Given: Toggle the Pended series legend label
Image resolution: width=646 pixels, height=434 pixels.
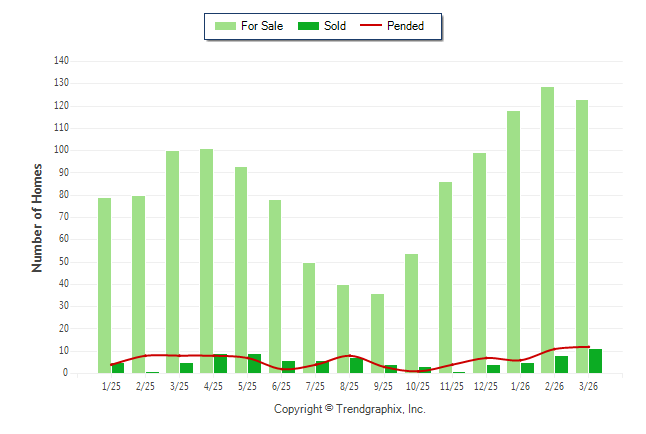Looking at the screenshot, I should (x=406, y=26).
